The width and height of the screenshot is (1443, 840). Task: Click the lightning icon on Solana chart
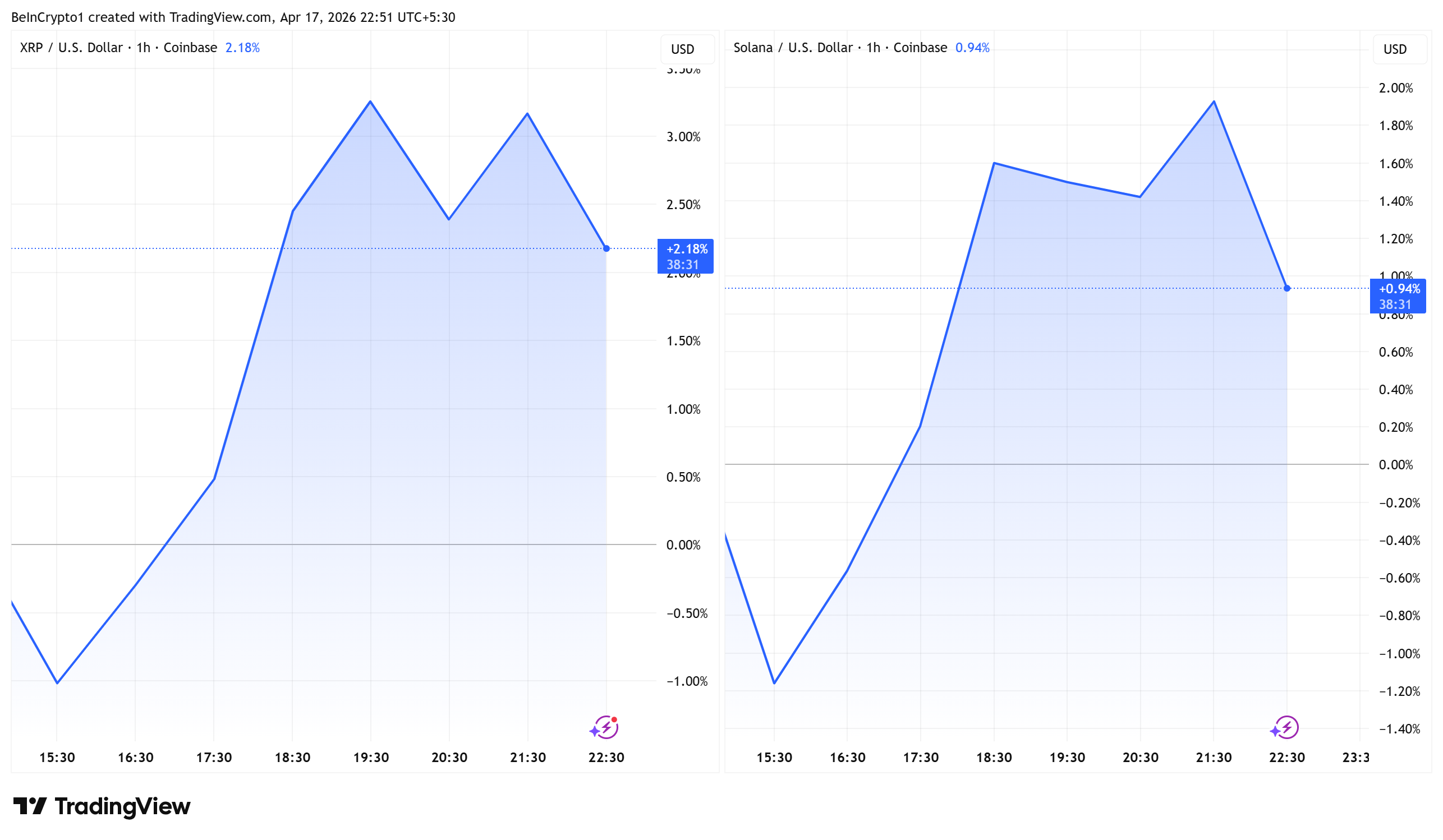1286,728
